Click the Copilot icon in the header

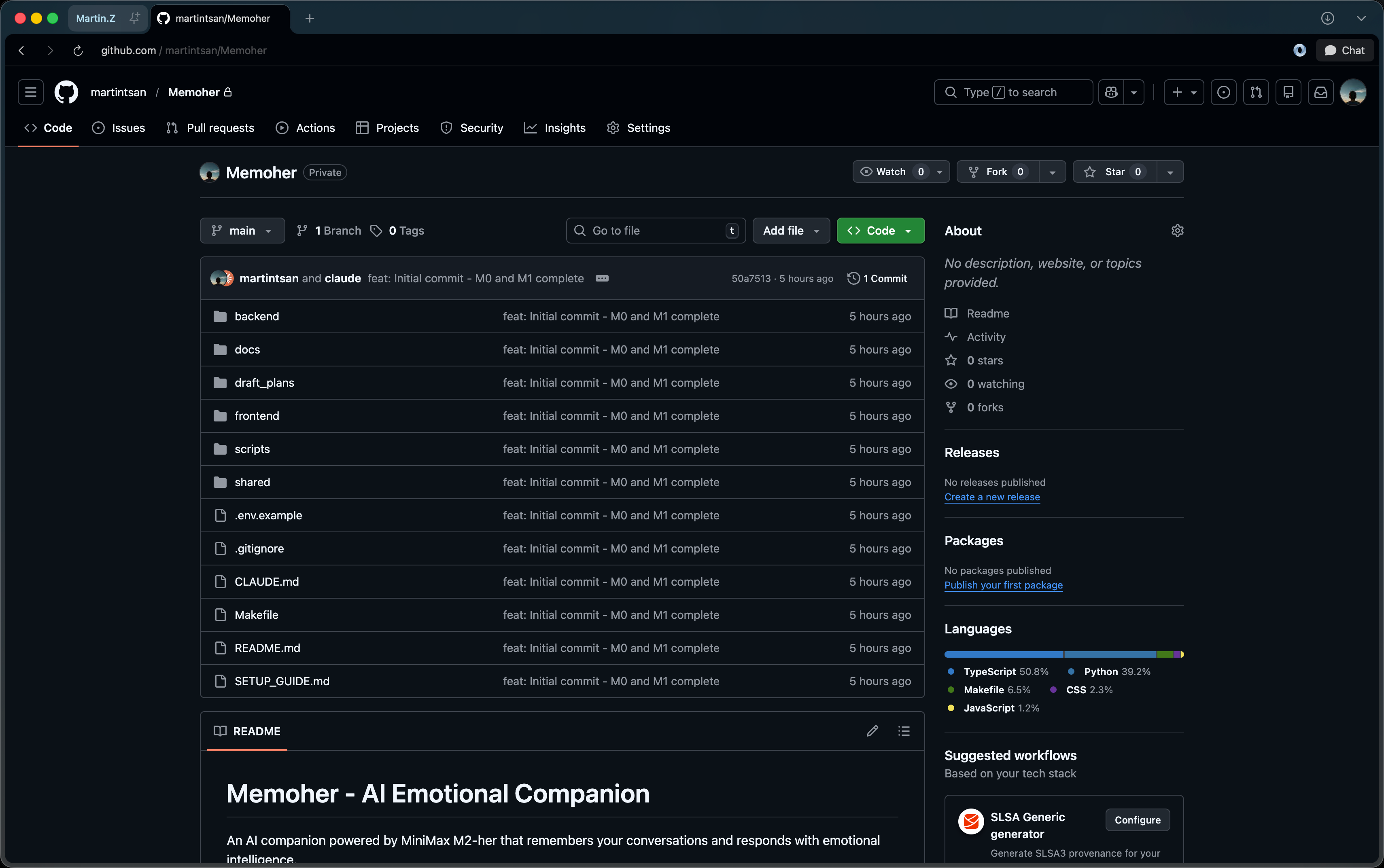[x=1112, y=92]
